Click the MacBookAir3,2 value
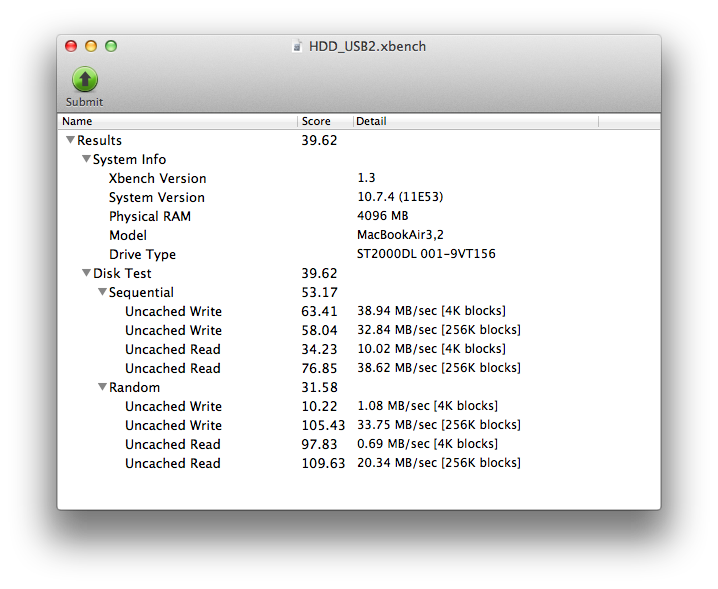 point(400,235)
